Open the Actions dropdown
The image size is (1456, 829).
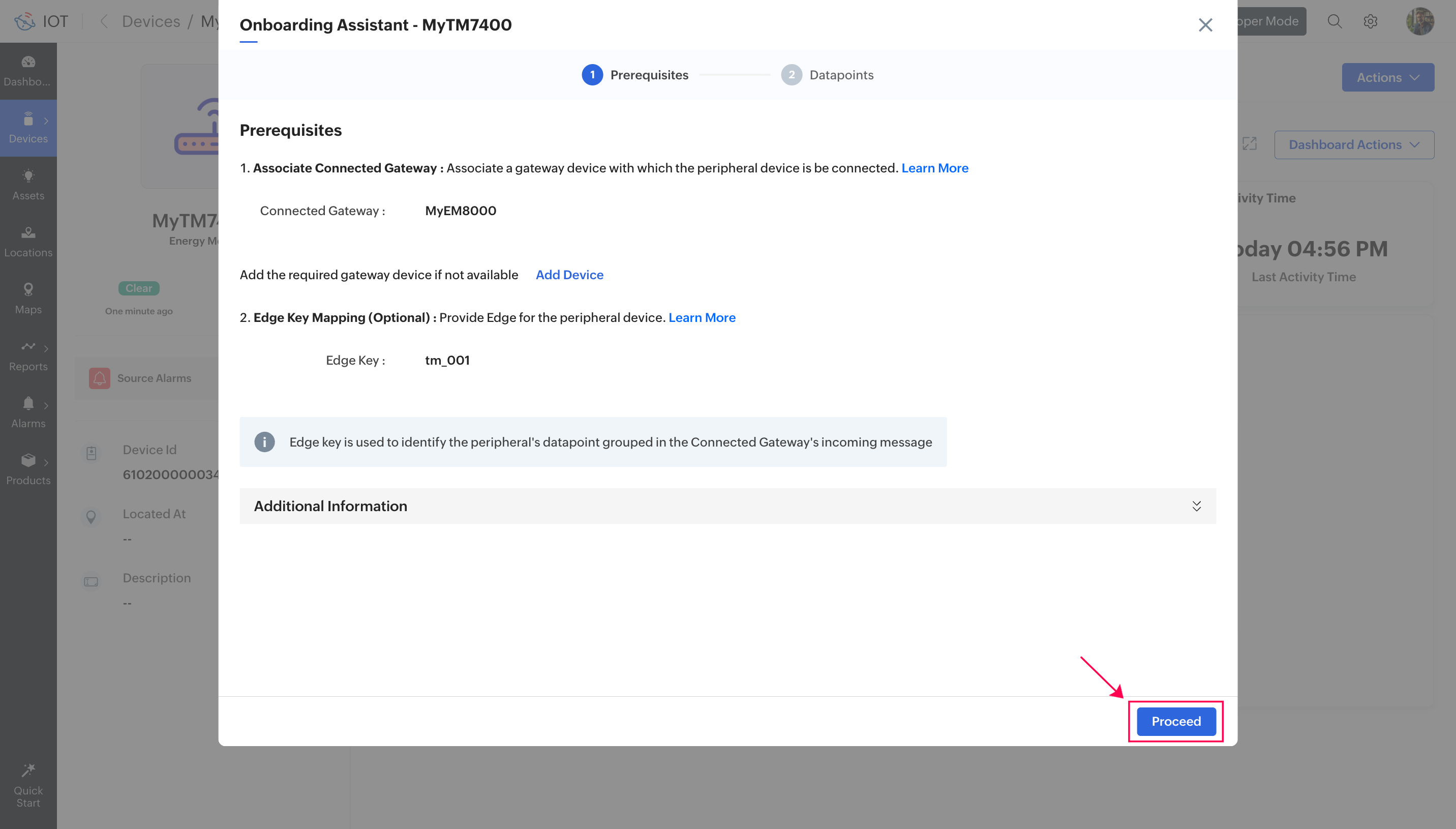[x=1387, y=77]
